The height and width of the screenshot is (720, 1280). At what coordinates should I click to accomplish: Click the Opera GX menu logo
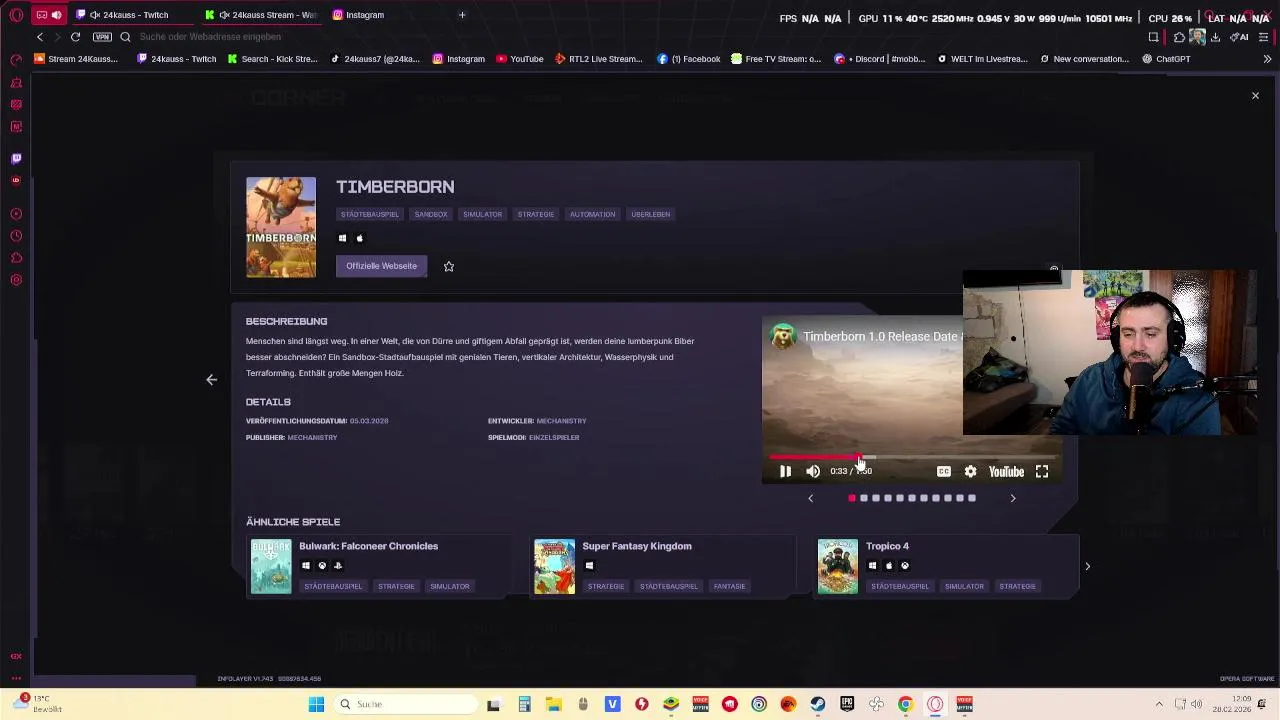point(16,15)
